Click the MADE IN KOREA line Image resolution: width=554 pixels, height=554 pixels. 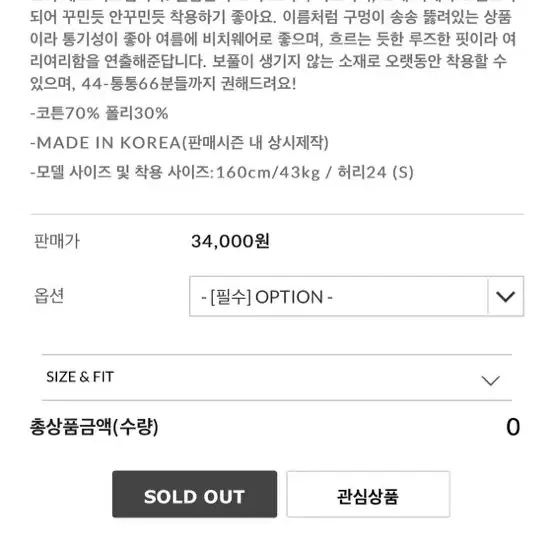click(x=179, y=143)
